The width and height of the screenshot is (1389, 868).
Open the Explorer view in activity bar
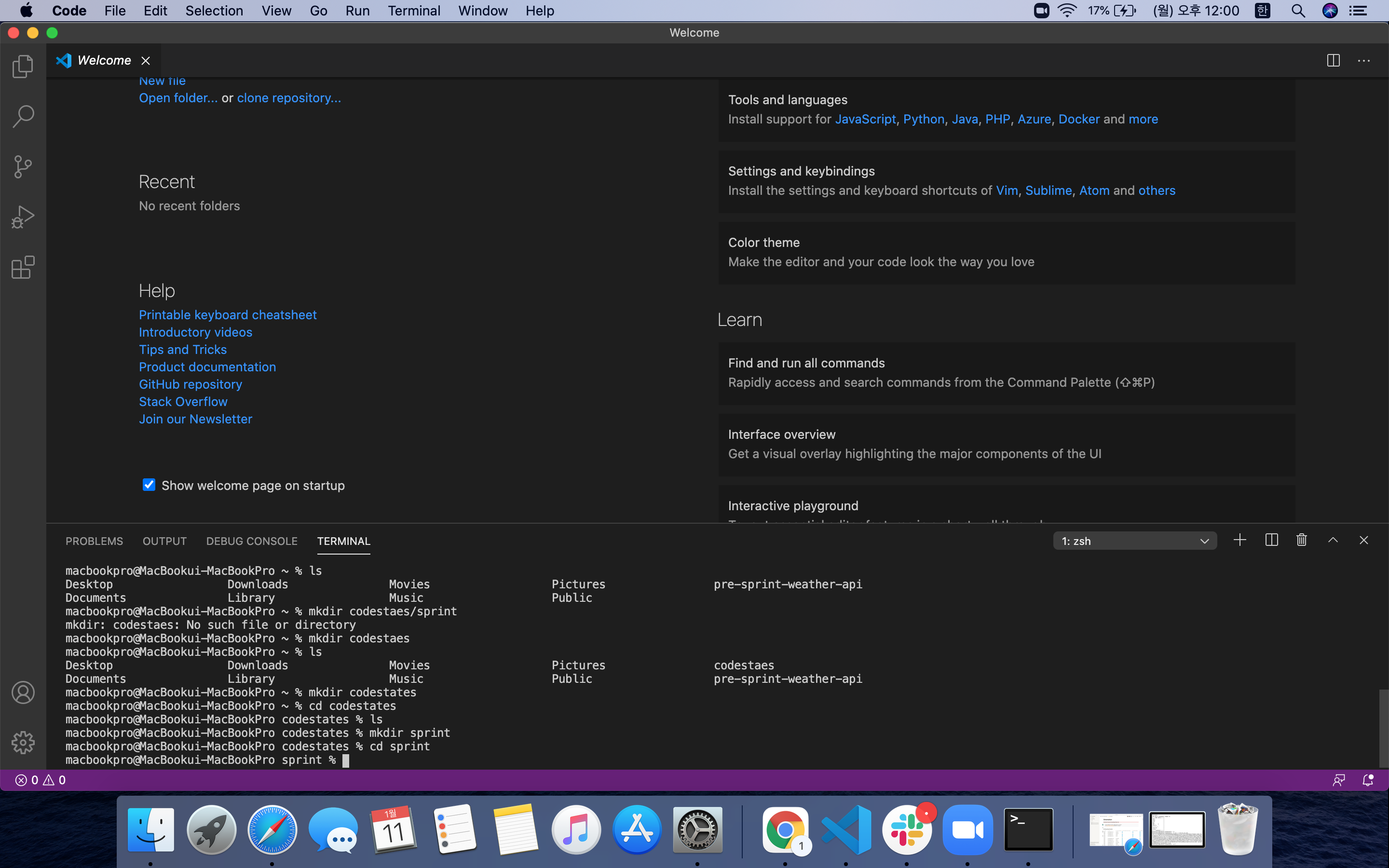23,67
